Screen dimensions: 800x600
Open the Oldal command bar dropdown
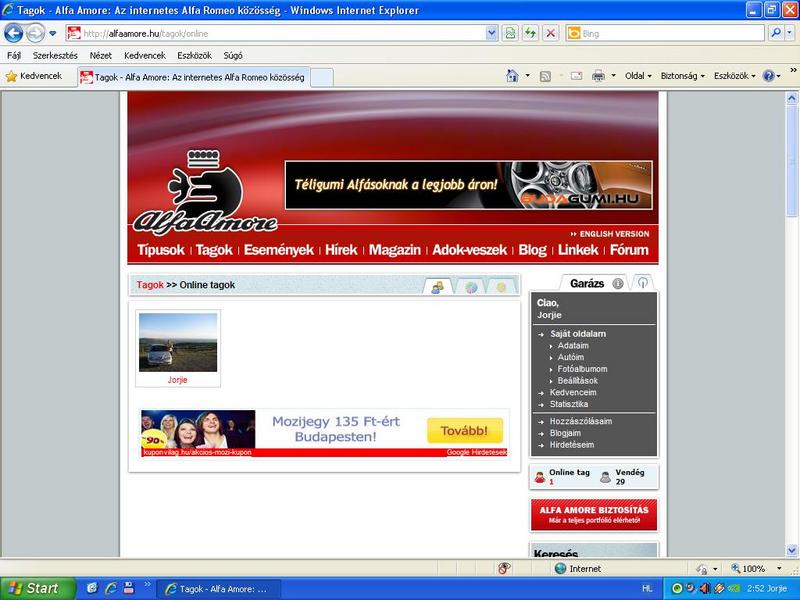(638, 76)
